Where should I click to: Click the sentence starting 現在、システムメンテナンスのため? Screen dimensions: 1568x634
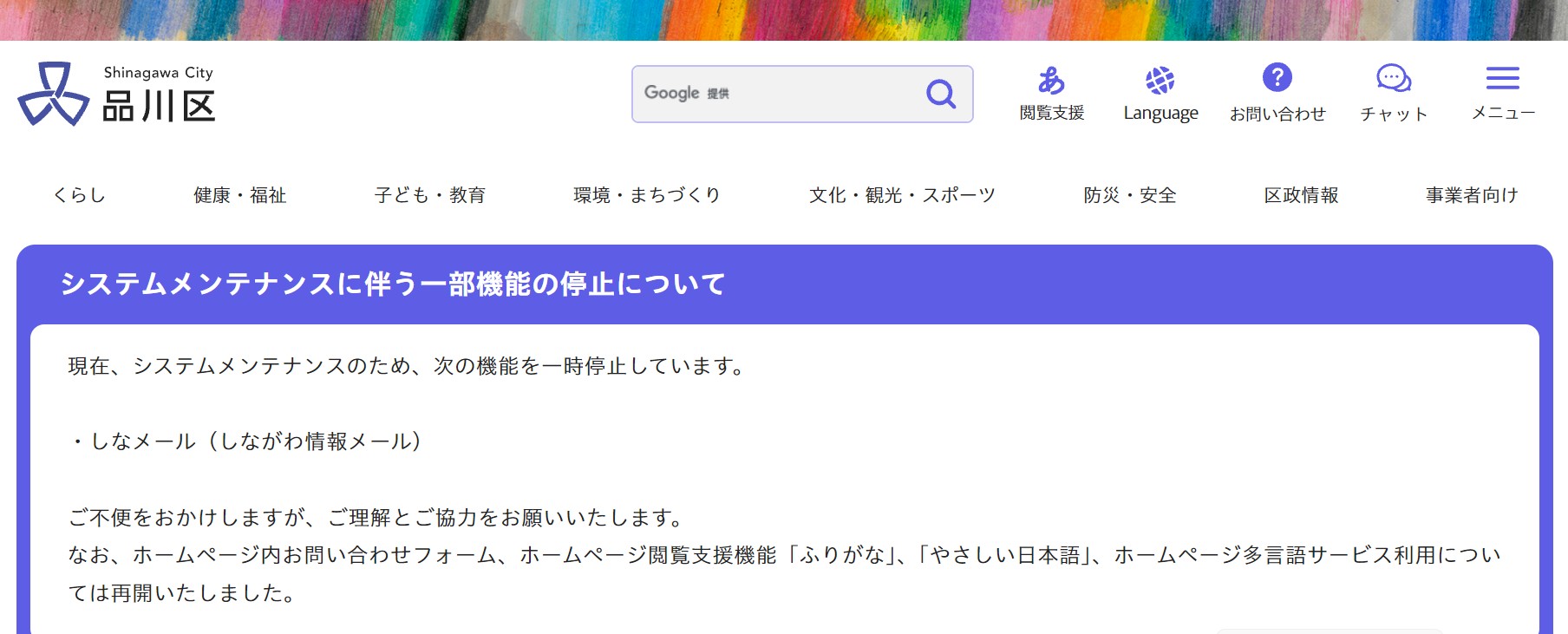pos(407,366)
